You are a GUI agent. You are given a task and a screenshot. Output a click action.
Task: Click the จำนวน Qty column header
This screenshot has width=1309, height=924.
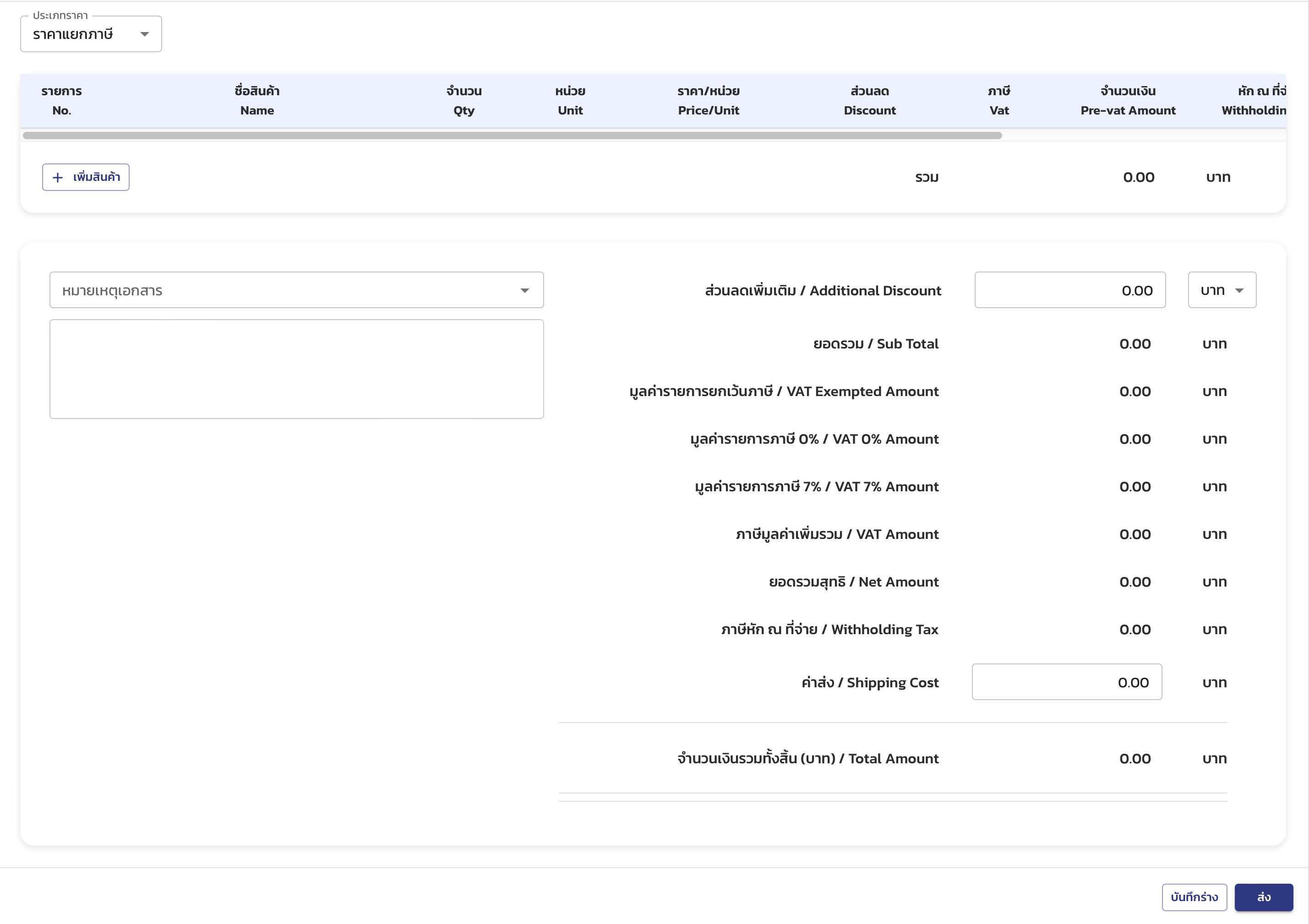[x=464, y=101]
